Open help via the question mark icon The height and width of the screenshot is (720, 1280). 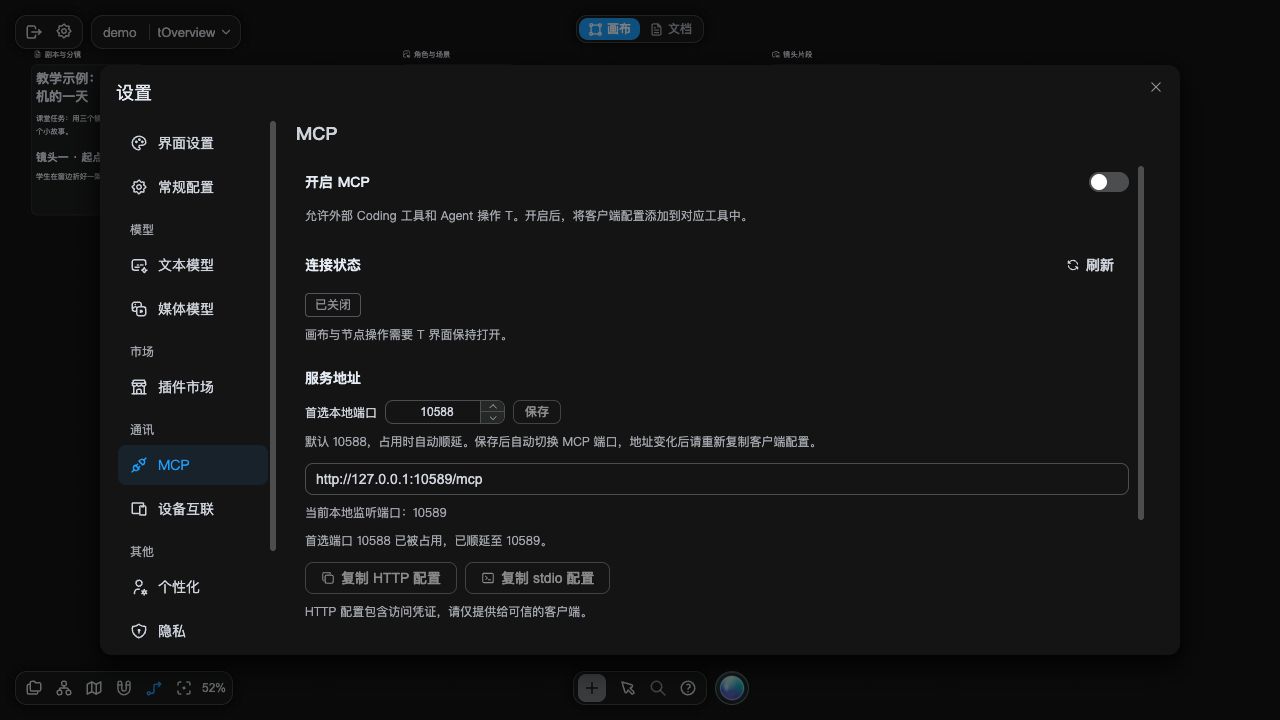click(688, 688)
